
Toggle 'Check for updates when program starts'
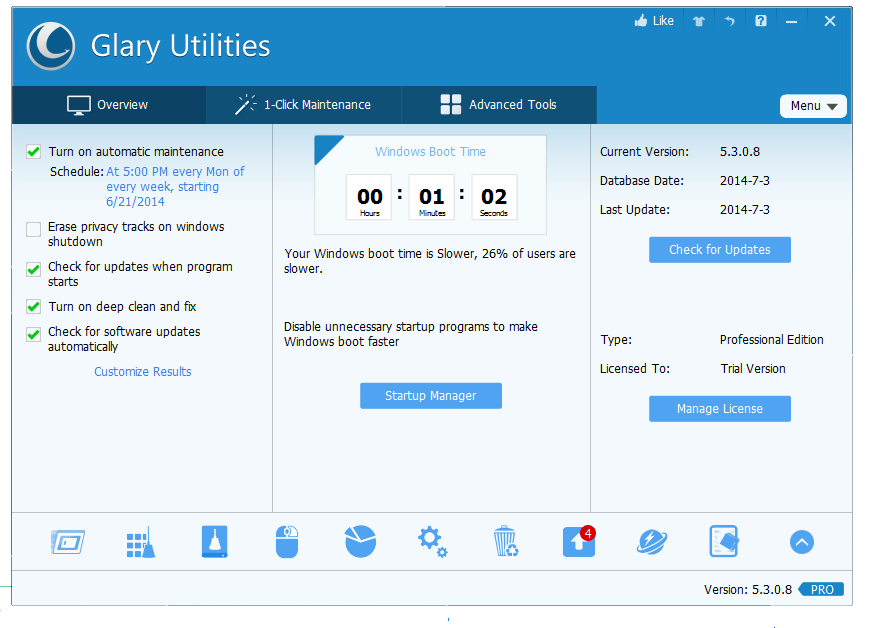point(34,269)
